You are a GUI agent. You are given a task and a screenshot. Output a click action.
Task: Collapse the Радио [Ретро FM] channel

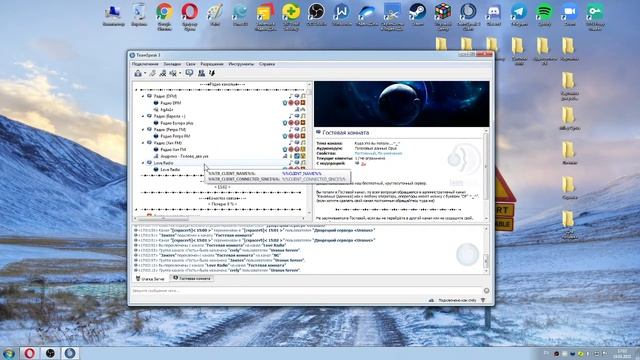(x=143, y=130)
